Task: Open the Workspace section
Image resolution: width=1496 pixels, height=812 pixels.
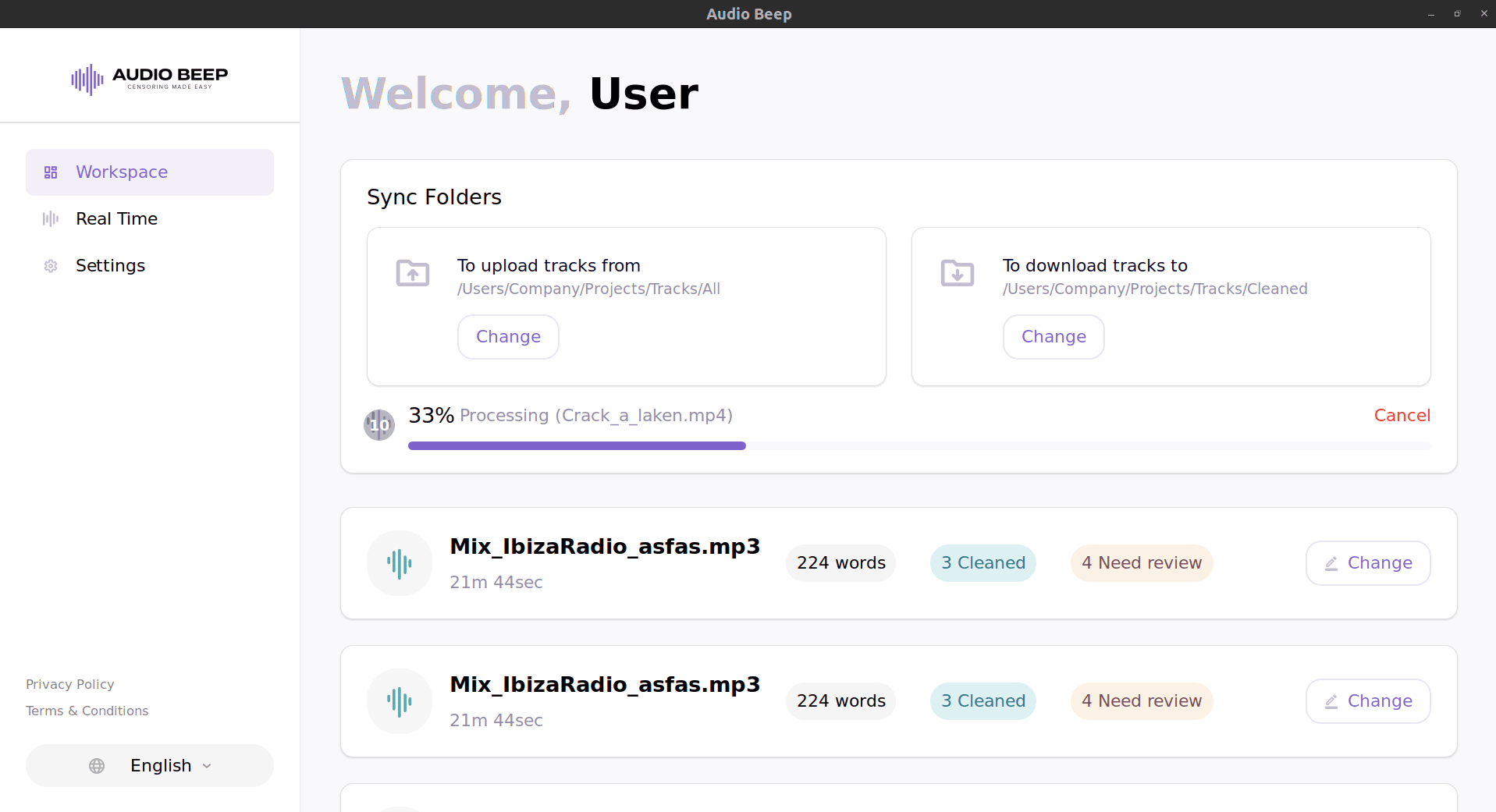Action: (150, 172)
